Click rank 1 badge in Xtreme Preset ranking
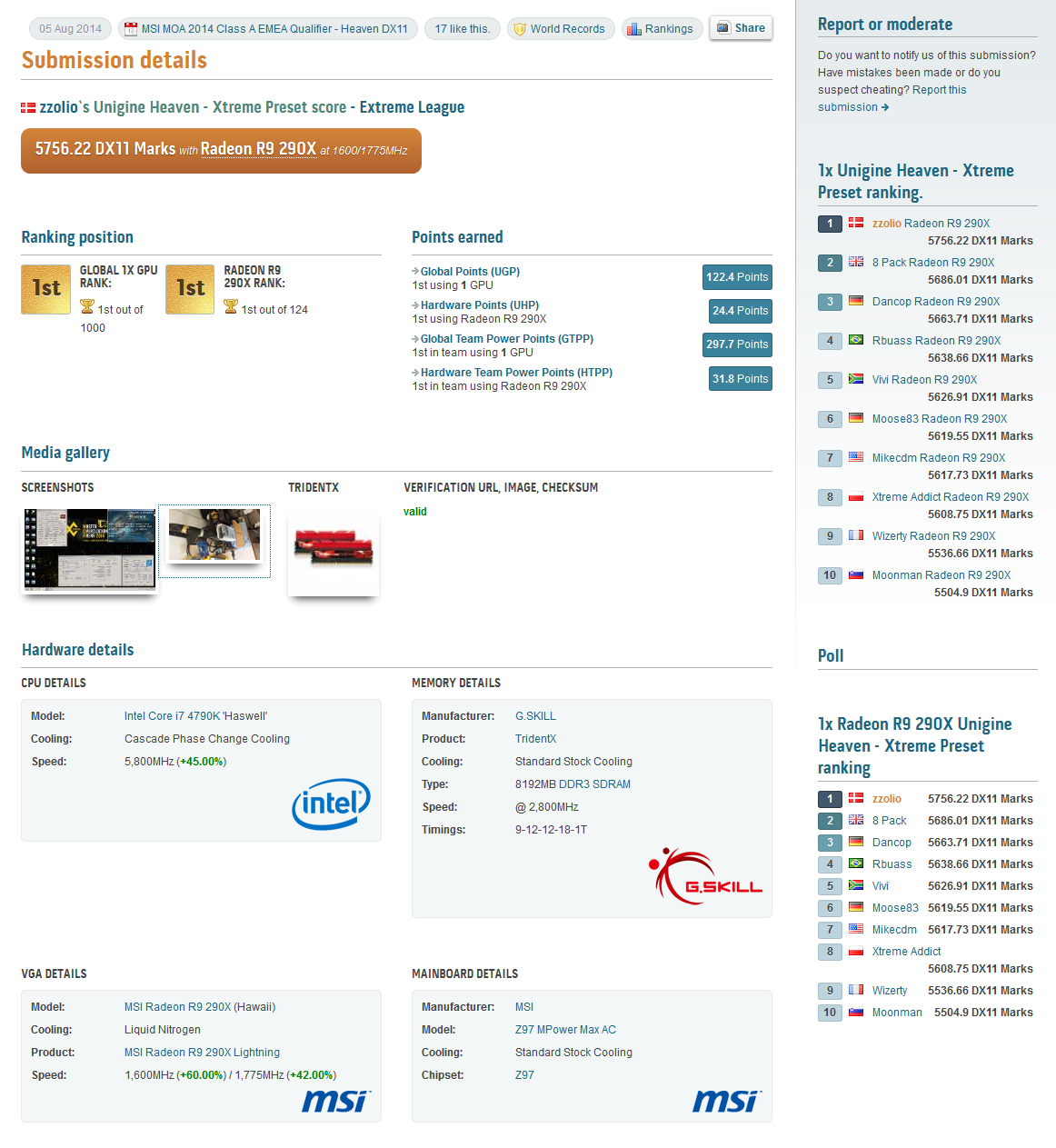Screen dimensions: 1056x1148 pos(830,224)
